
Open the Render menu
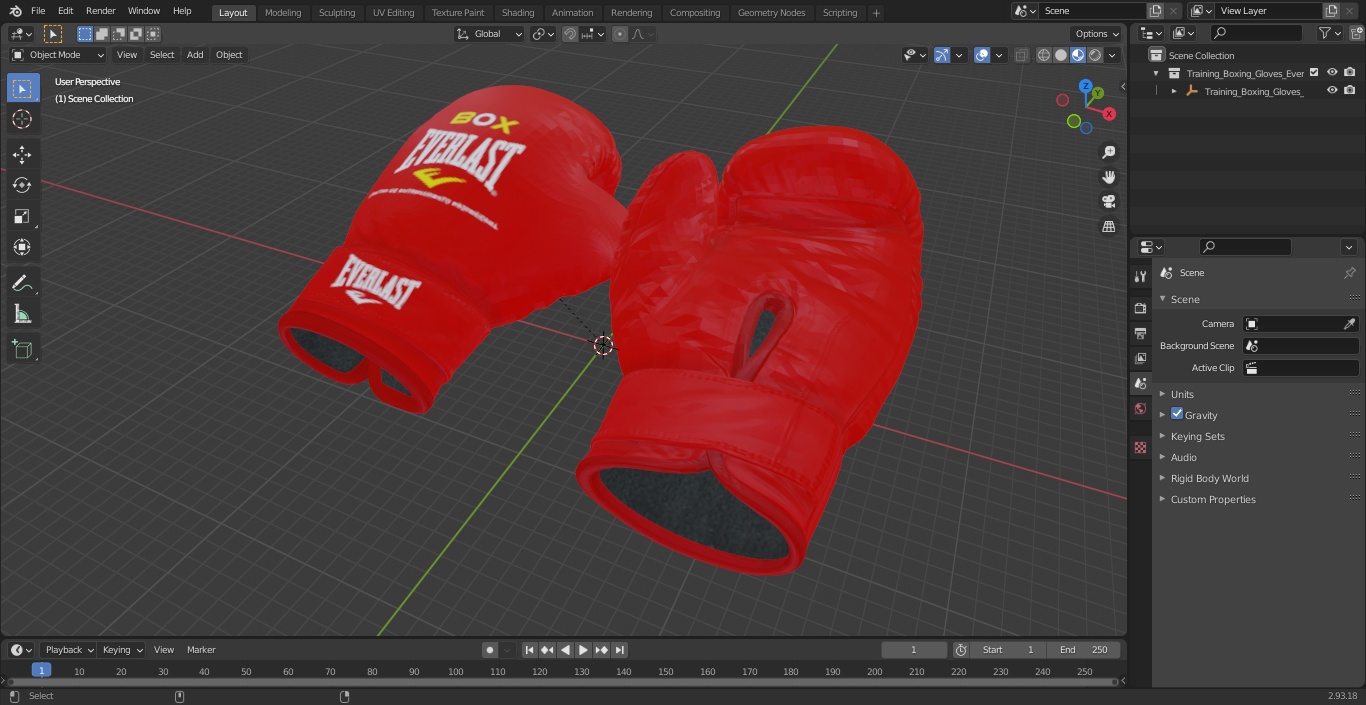coord(100,11)
